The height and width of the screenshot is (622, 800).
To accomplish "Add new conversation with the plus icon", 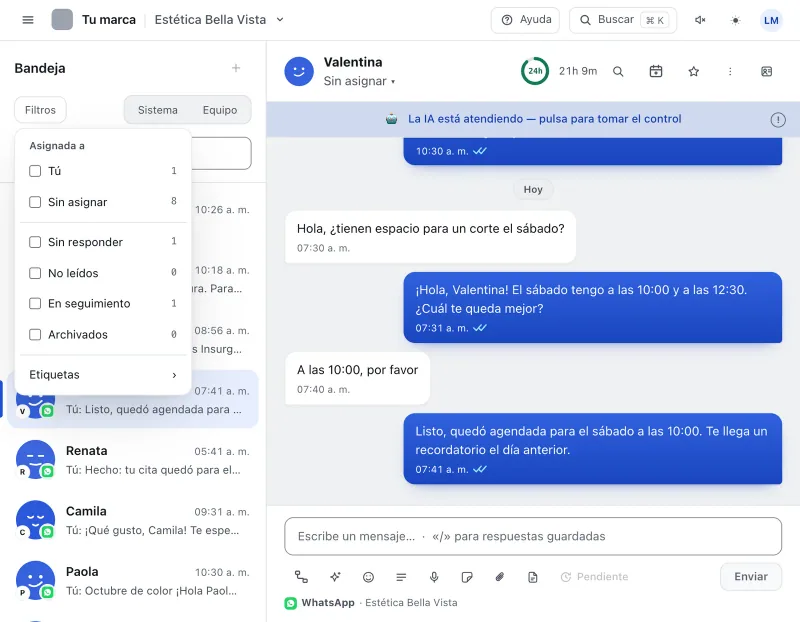I will coord(236,68).
